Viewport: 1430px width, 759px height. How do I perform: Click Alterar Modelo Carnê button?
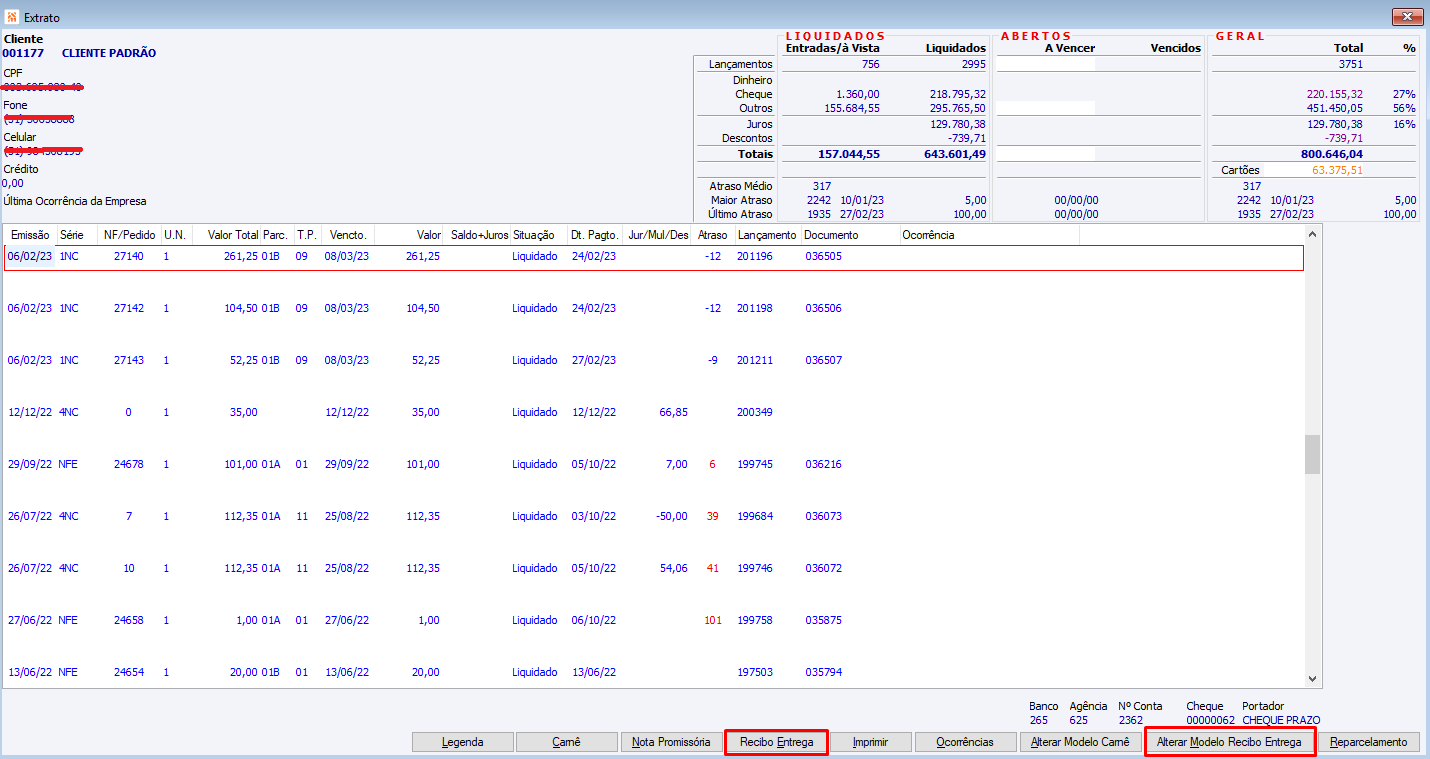coord(1080,742)
